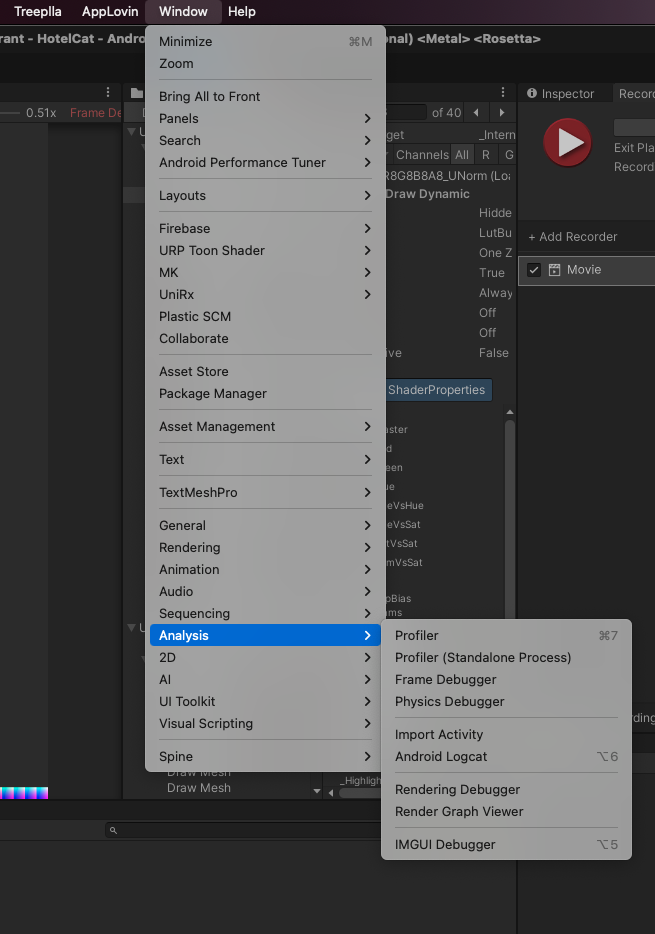Click the red Start Recording play button

[x=567, y=142]
